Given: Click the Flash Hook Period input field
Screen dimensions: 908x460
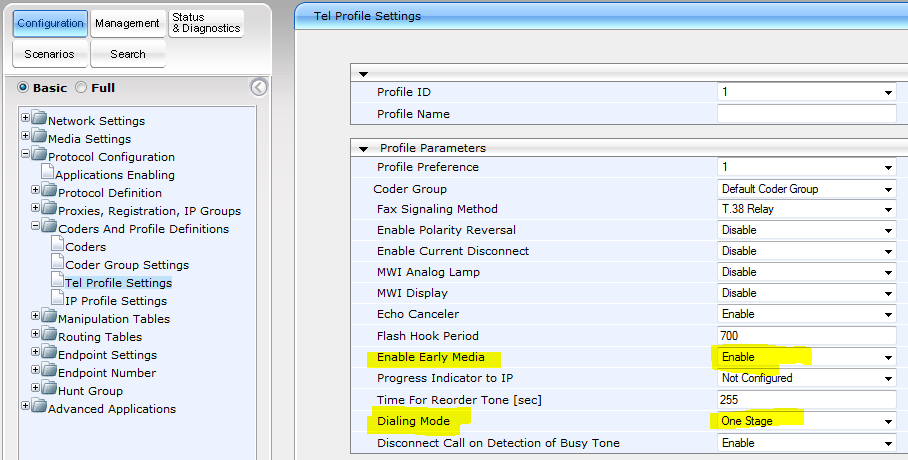Looking at the screenshot, I should pos(807,335).
